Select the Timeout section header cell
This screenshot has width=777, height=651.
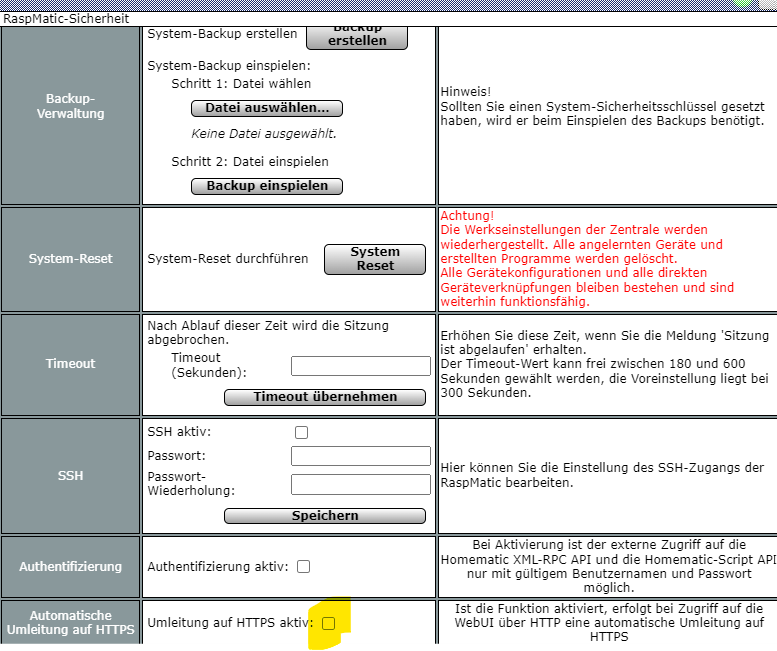[x=70, y=363]
